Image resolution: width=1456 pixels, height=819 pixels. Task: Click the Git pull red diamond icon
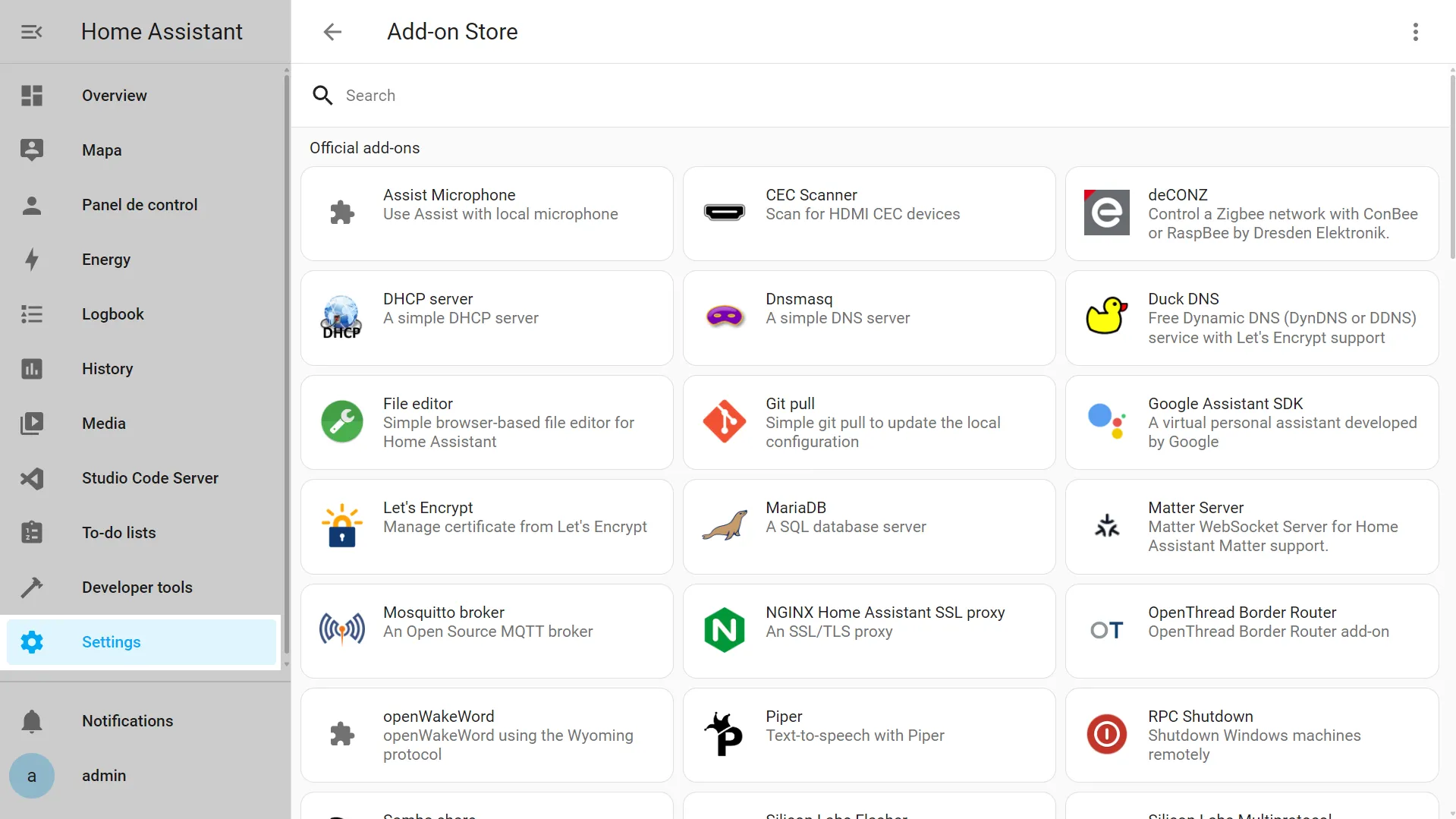point(725,421)
